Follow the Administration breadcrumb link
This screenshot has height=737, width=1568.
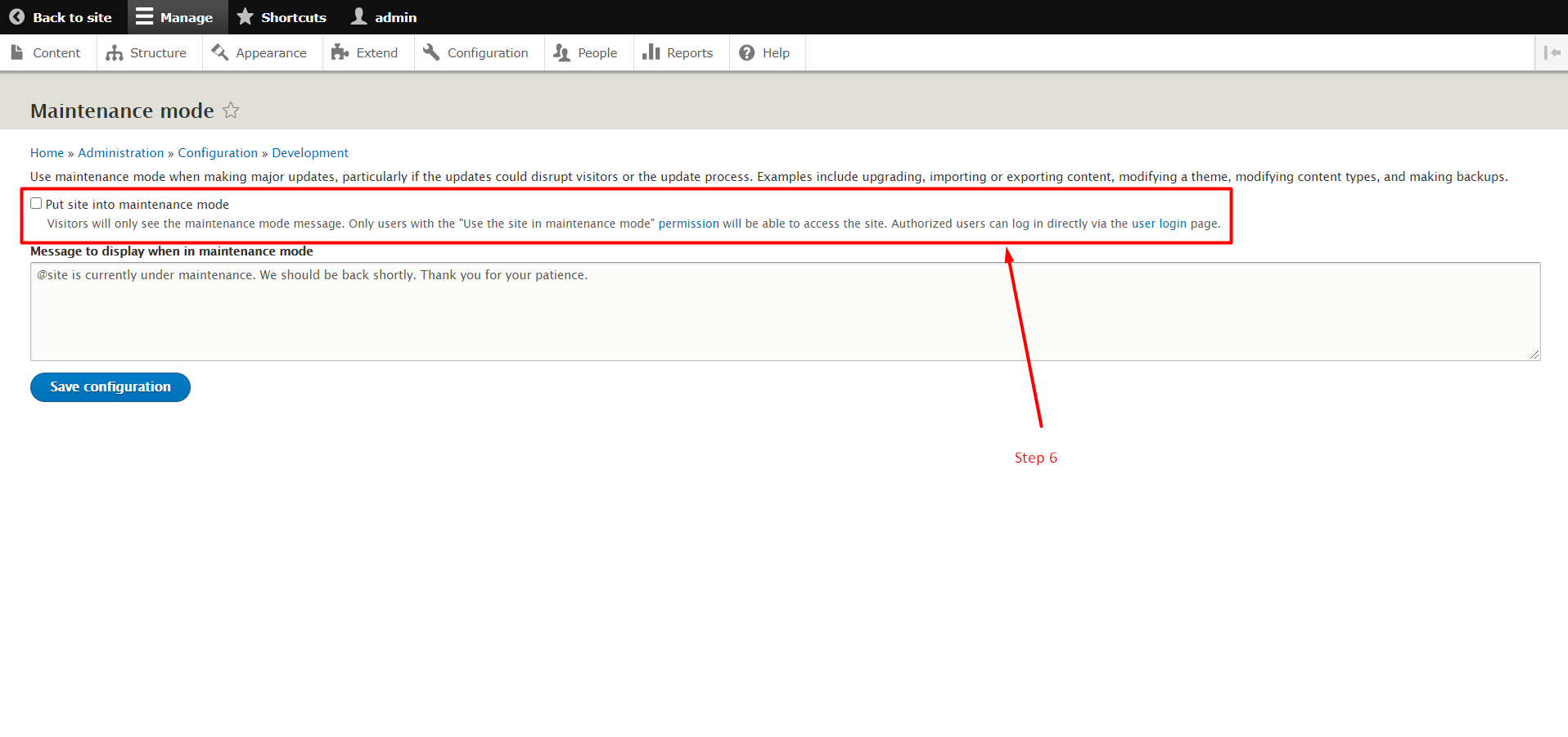pyautogui.click(x=121, y=153)
